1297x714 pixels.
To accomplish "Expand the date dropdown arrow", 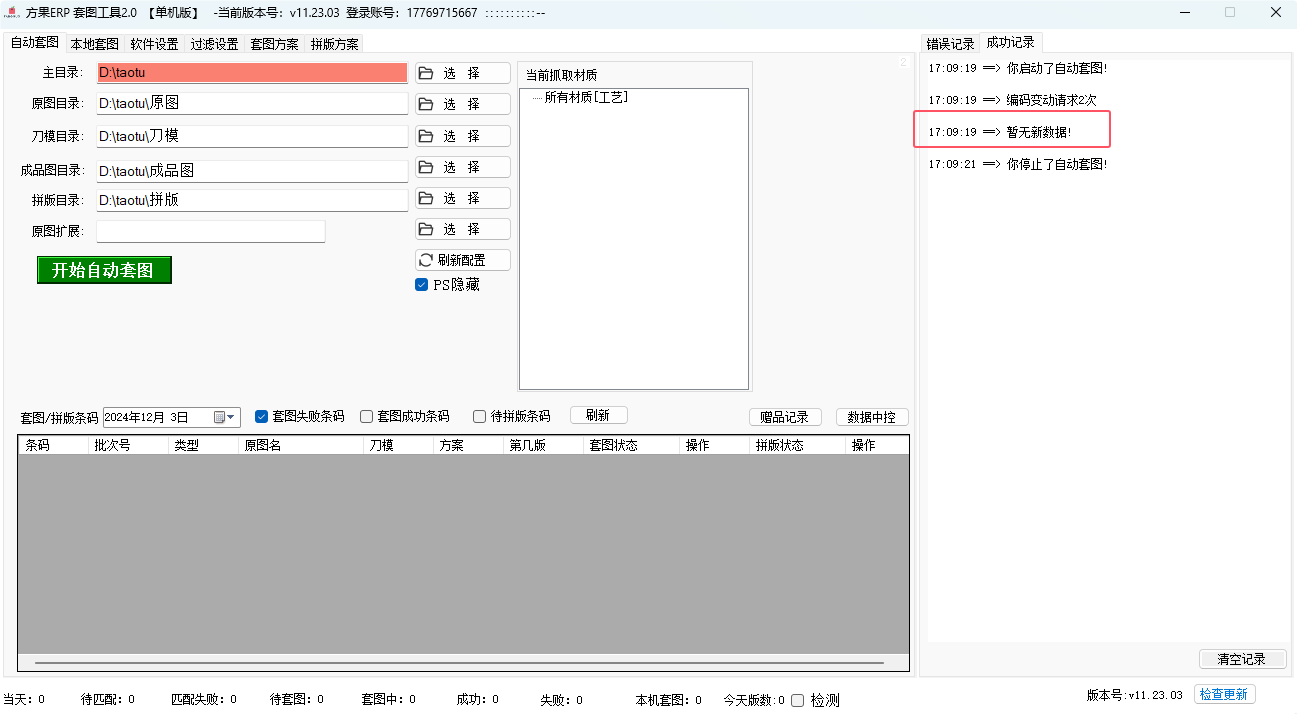I will point(232,417).
